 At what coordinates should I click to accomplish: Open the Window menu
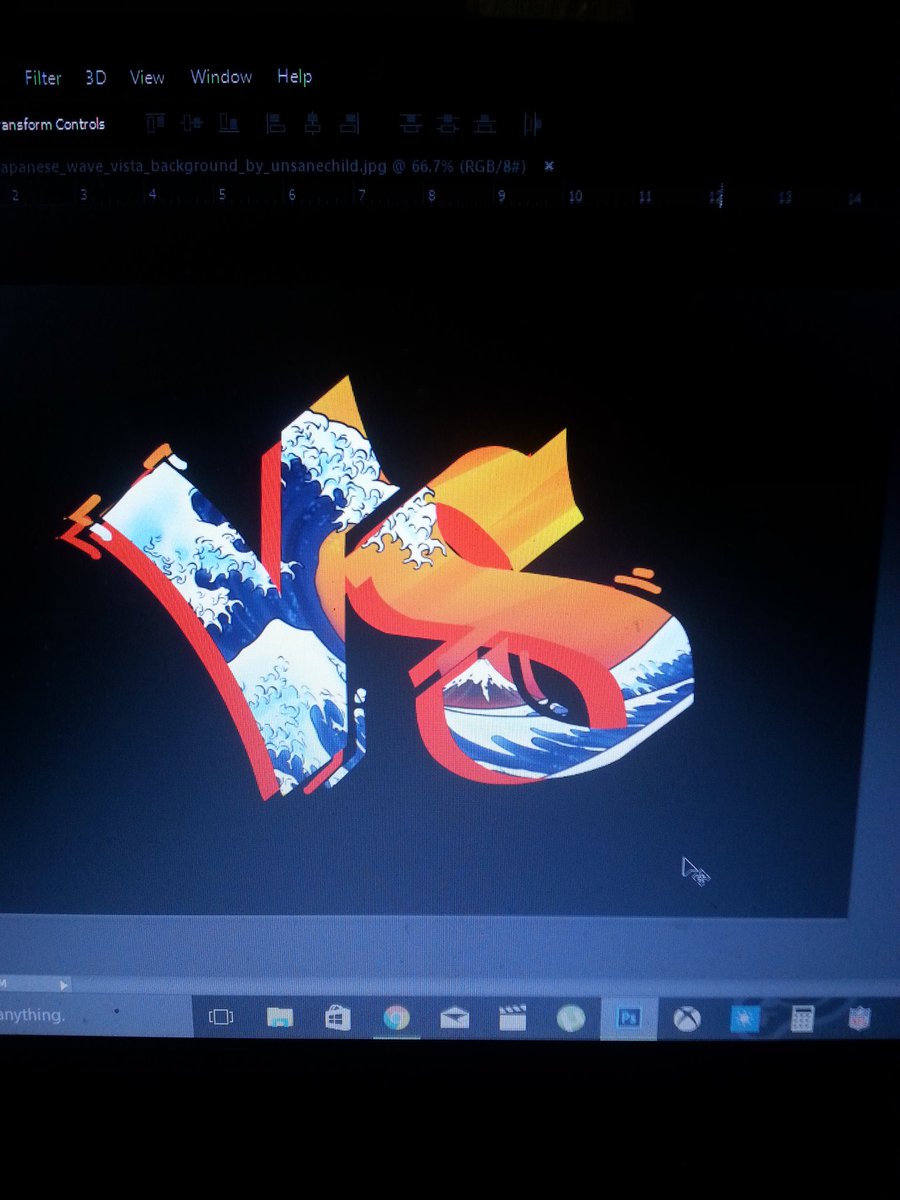(221, 77)
